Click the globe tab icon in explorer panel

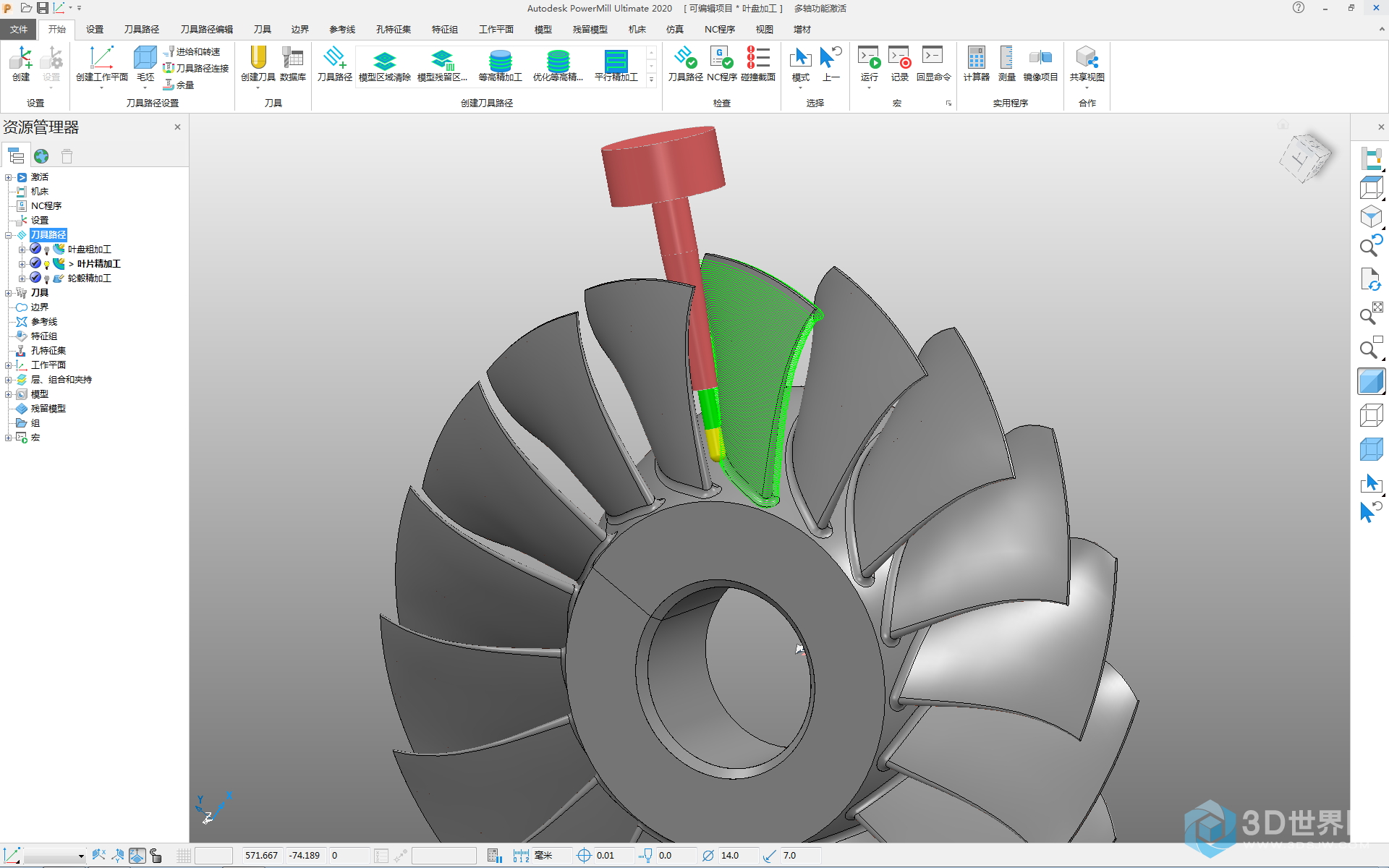(x=41, y=156)
